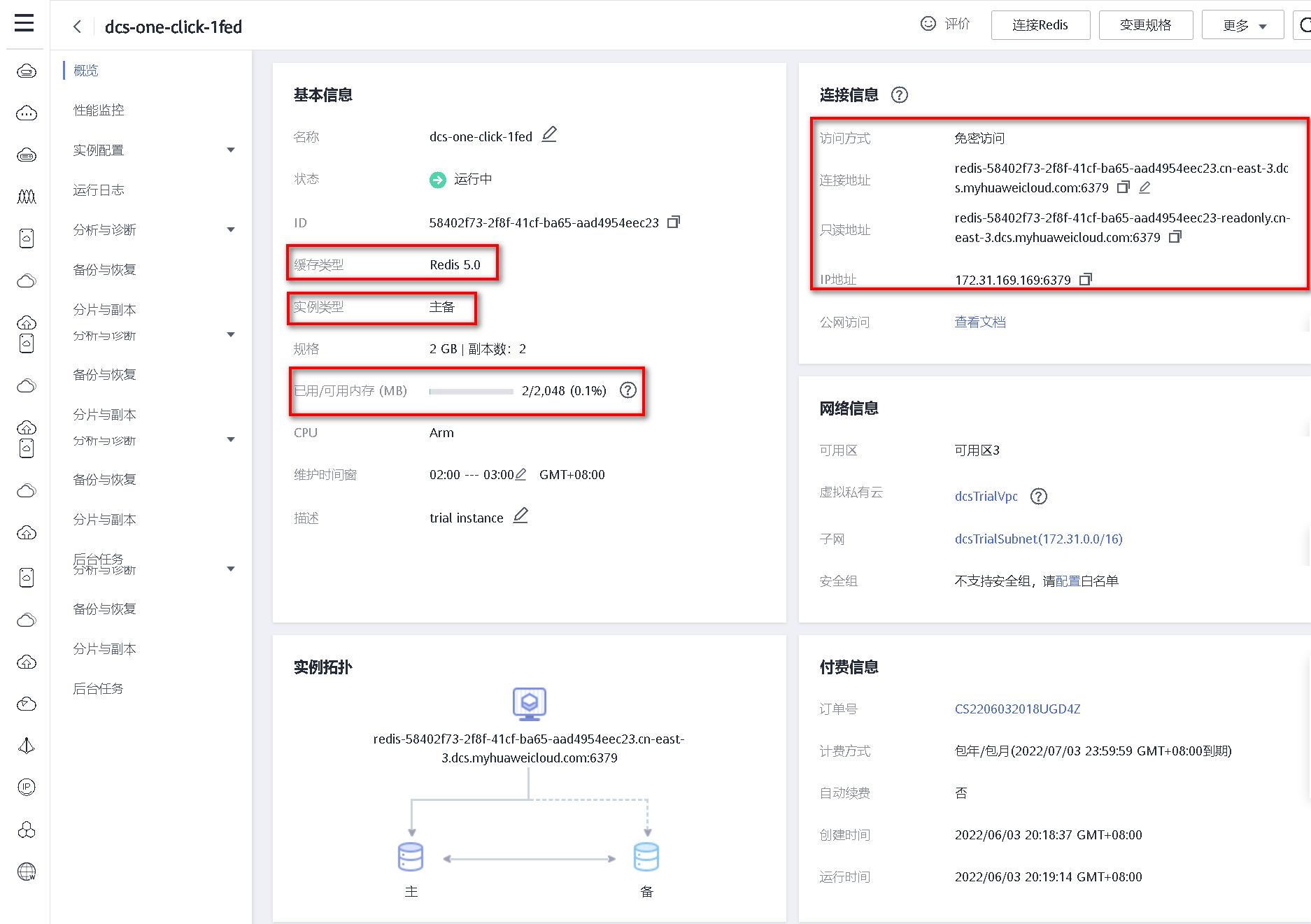Click the help icon beside 连接信息
This screenshot has height=924, width=1311.
click(x=899, y=95)
